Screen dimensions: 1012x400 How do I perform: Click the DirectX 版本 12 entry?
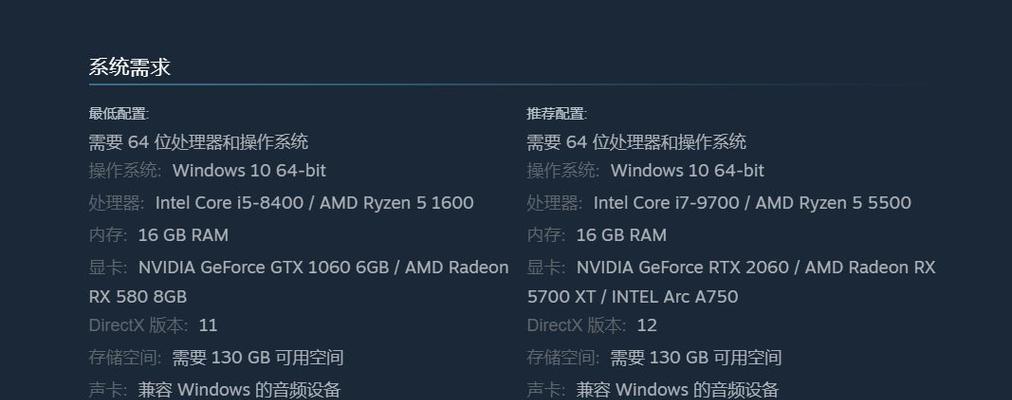point(592,325)
